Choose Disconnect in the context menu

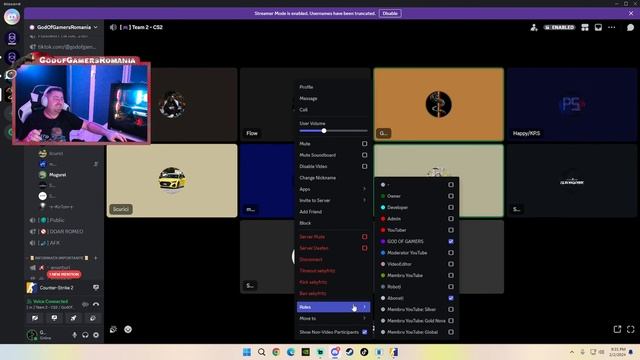click(x=333, y=260)
